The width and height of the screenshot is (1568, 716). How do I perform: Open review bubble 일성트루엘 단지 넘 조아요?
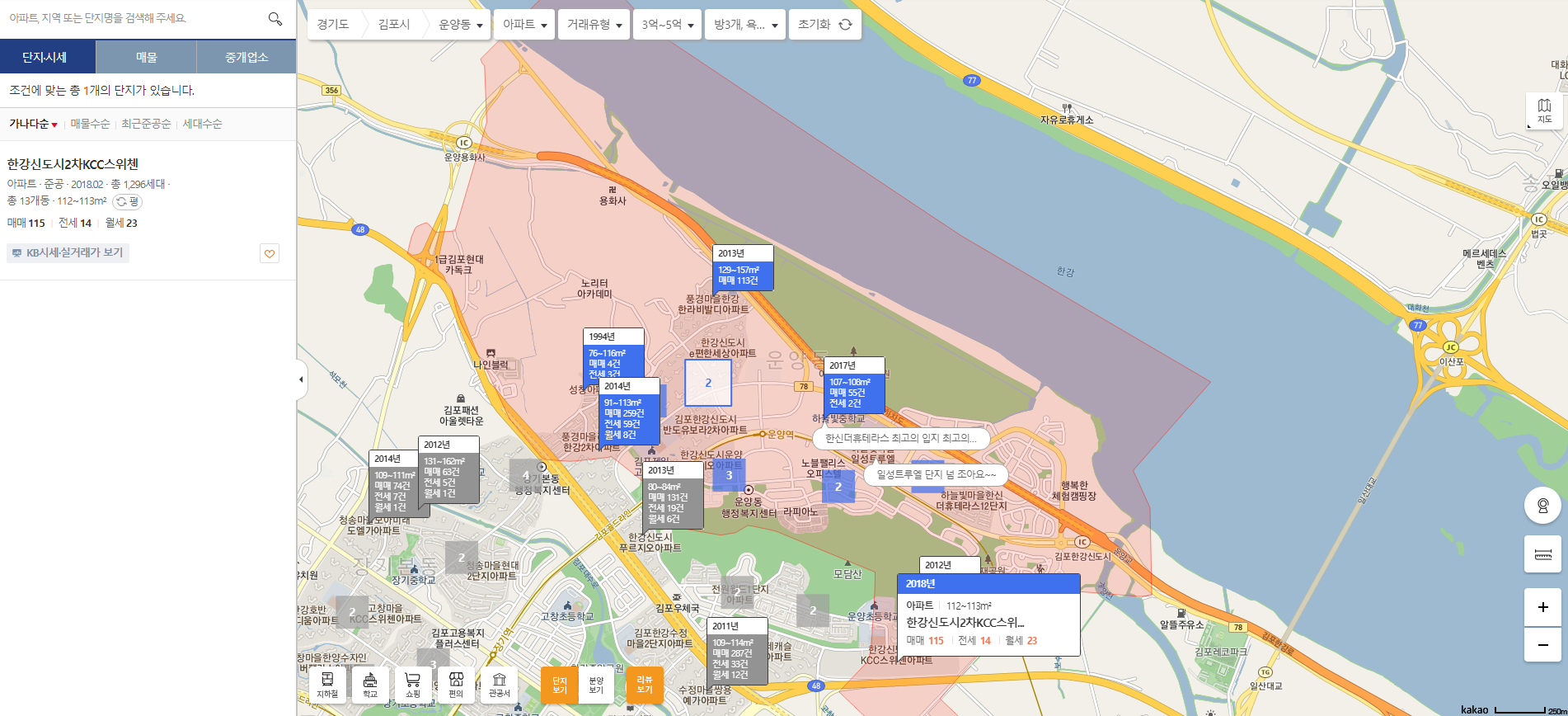click(x=936, y=474)
